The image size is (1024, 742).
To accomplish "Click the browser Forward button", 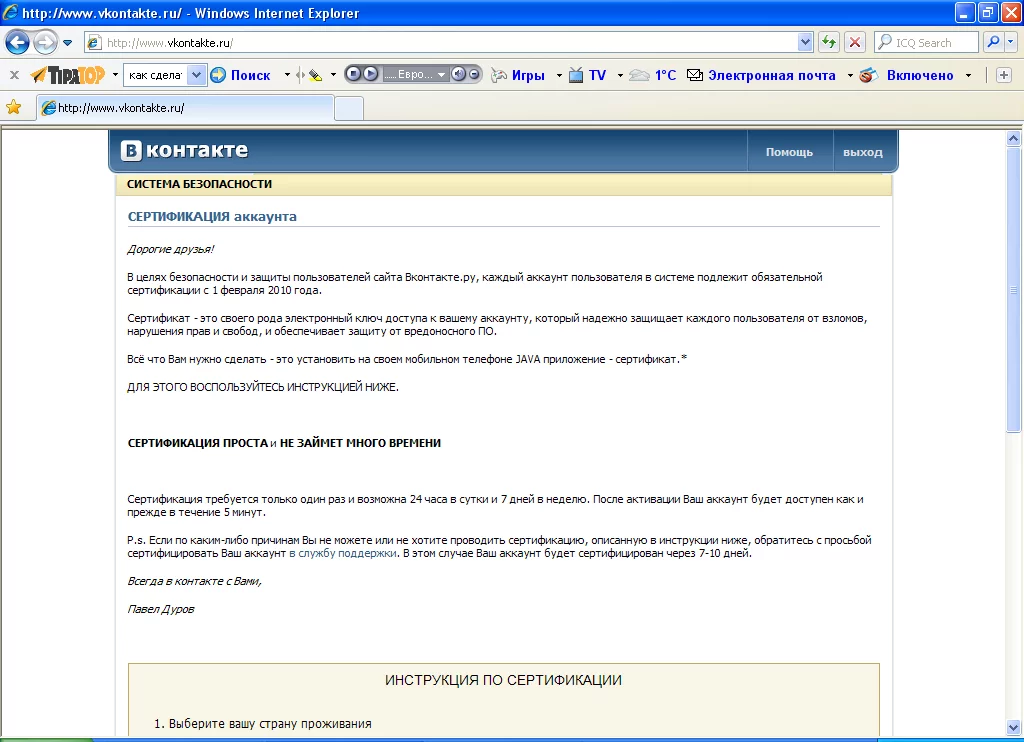I will (45, 42).
